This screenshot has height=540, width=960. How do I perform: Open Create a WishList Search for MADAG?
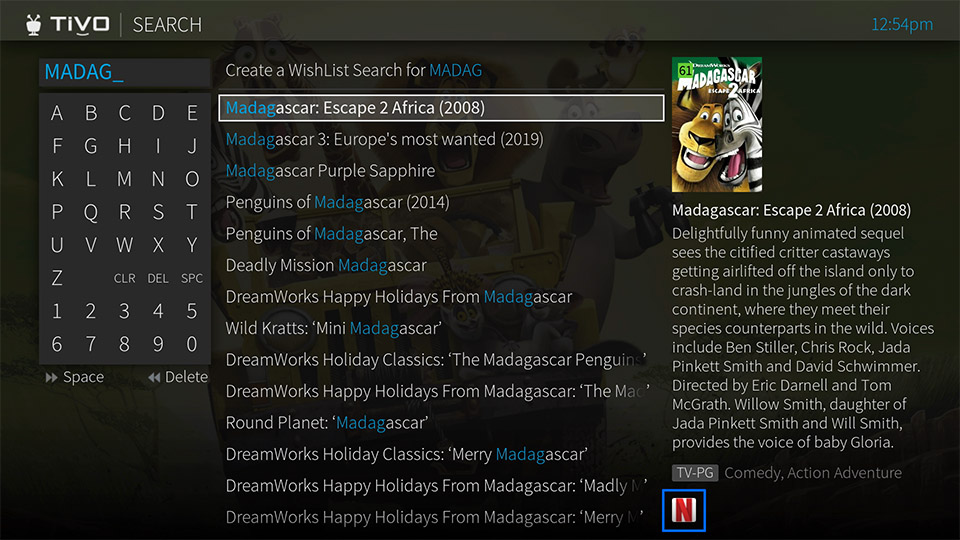tap(354, 70)
